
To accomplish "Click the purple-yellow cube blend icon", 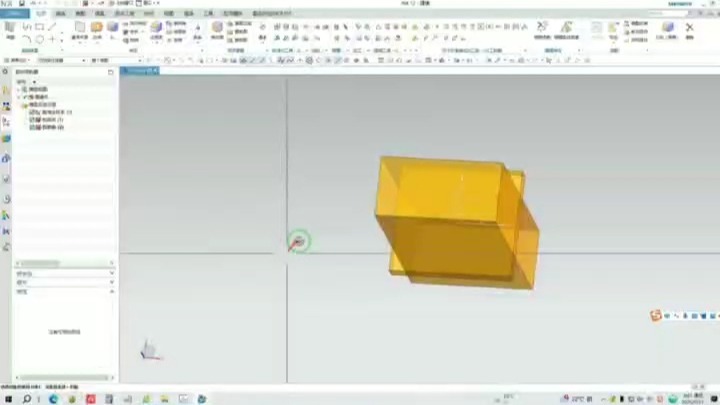I will pos(156,28).
